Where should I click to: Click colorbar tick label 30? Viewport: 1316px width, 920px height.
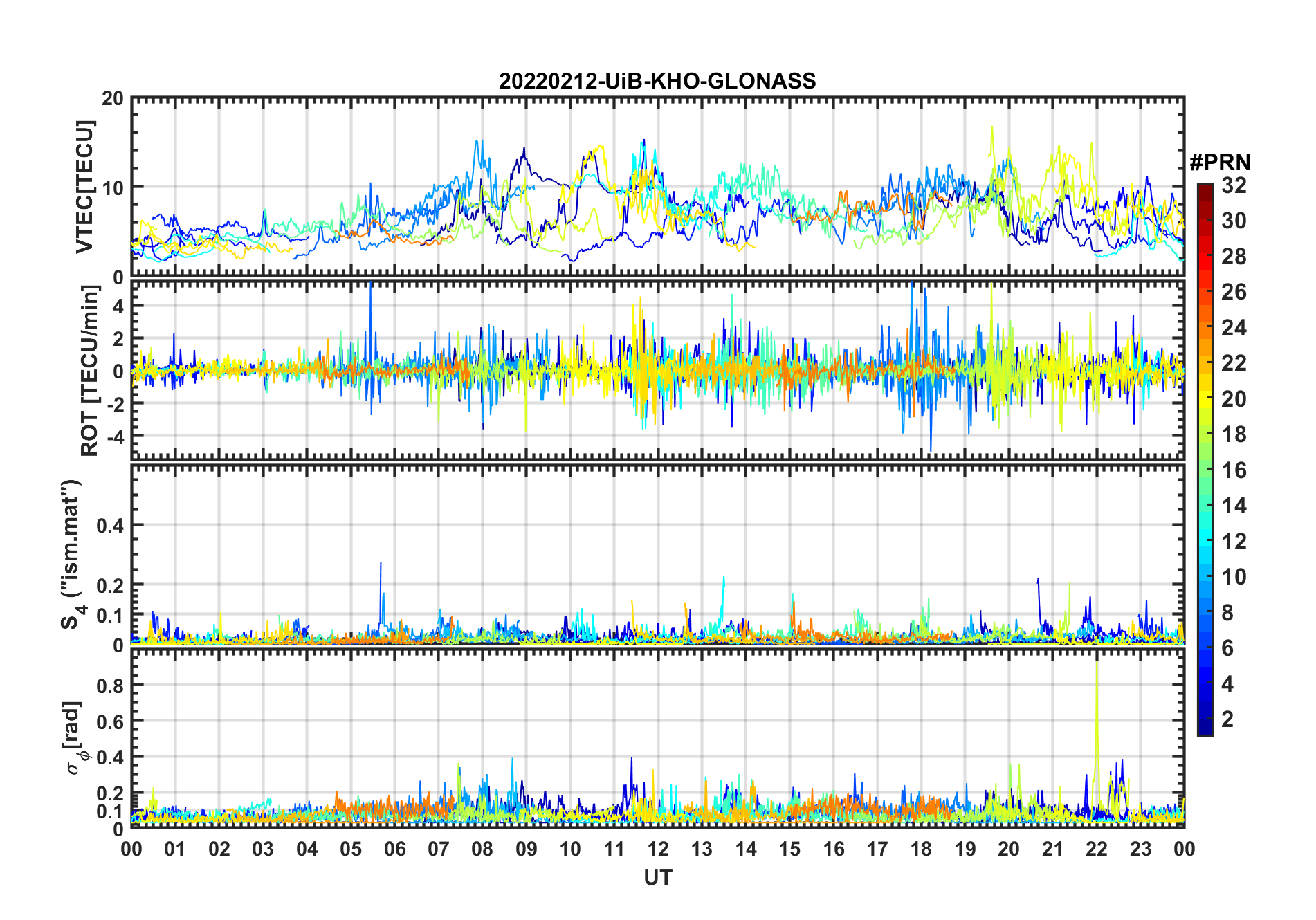1234,221
